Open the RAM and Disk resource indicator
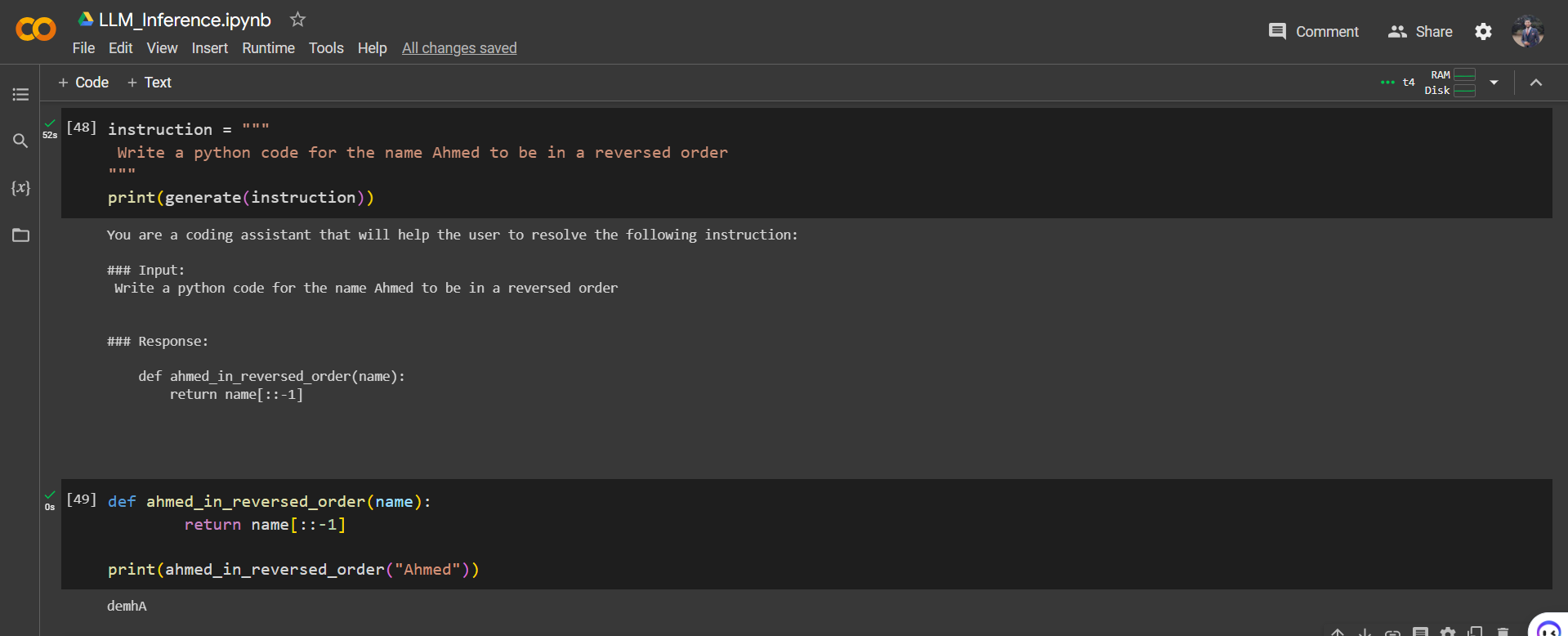This screenshot has height=636, width=1568. pyautogui.click(x=1450, y=83)
